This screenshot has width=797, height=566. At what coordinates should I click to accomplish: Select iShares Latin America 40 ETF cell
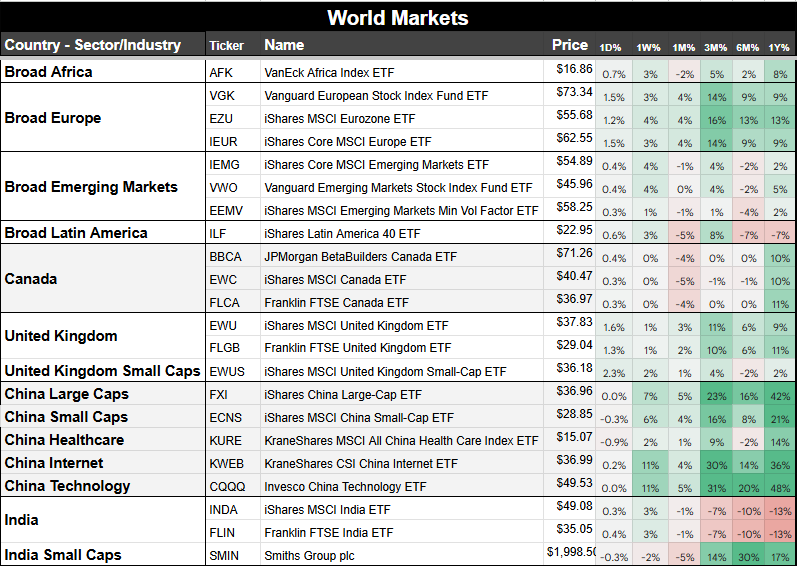402,233
